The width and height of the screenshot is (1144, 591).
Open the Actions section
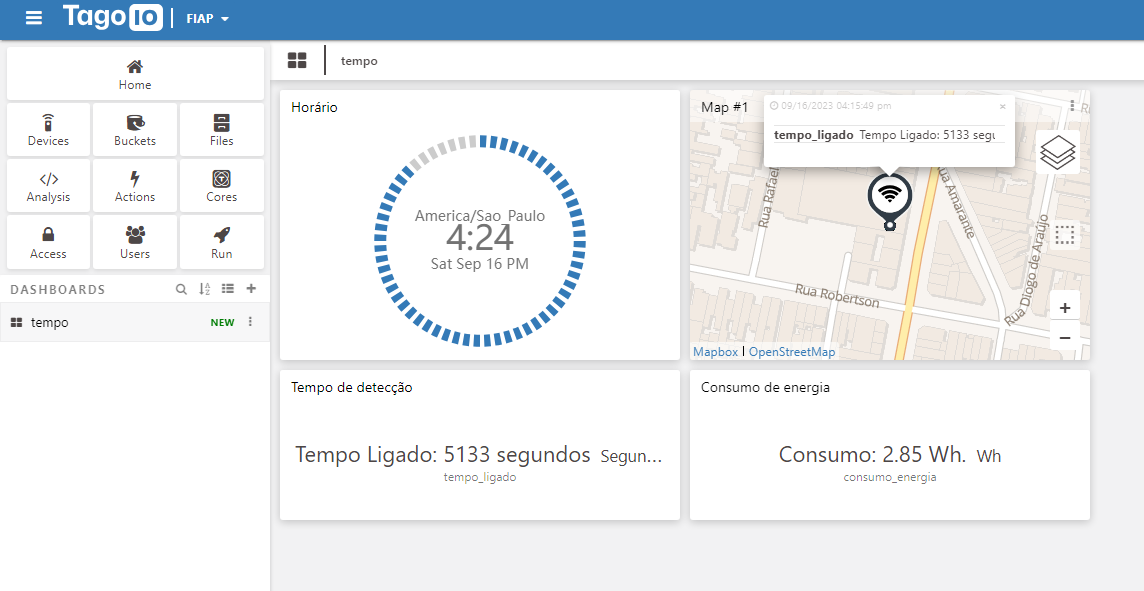(x=134, y=185)
